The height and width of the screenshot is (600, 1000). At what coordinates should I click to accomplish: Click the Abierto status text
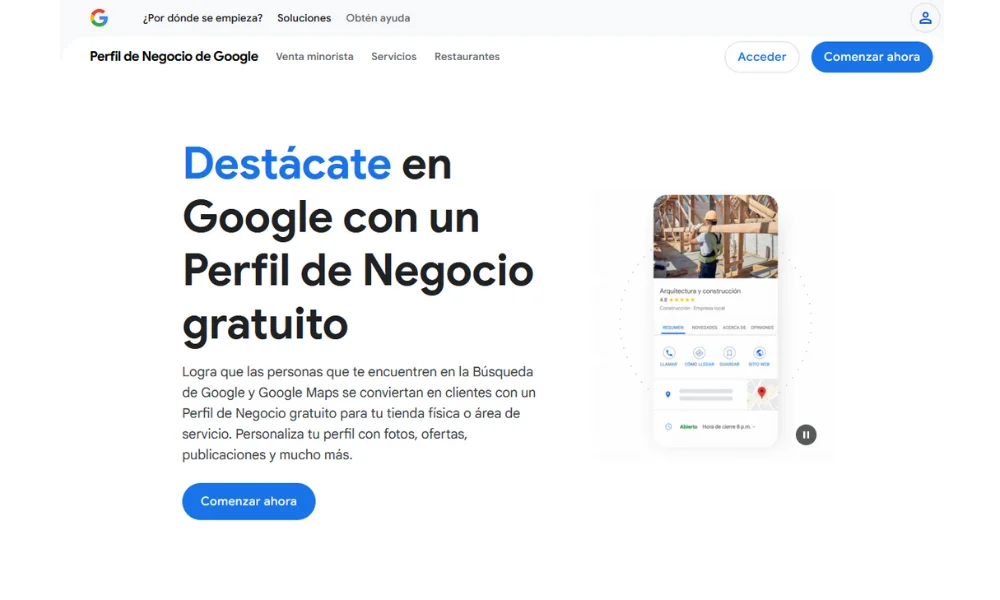tap(688, 427)
